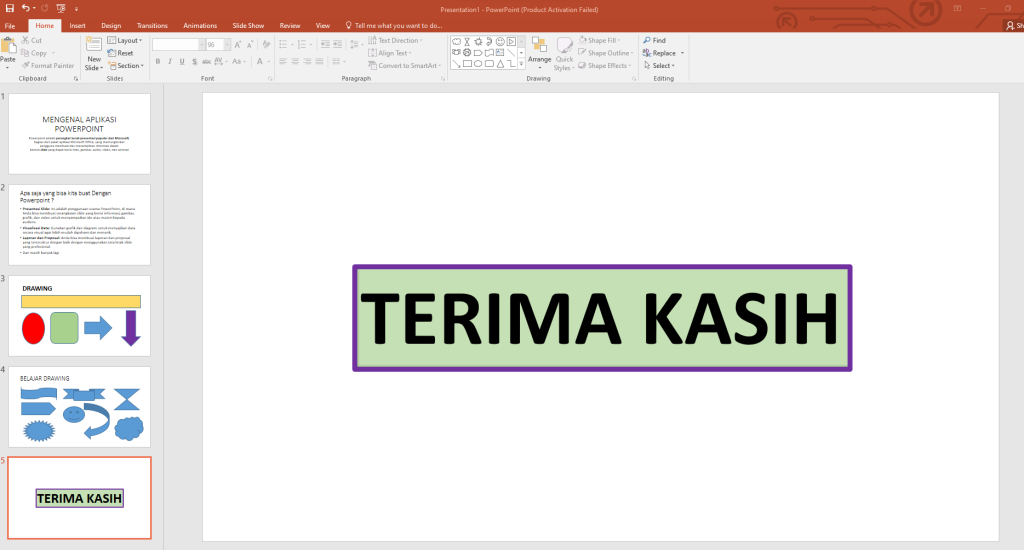Select the slide 3 DRAWING thumbnail
The height and width of the screenshot is (550, 1024).
(80, 316)
